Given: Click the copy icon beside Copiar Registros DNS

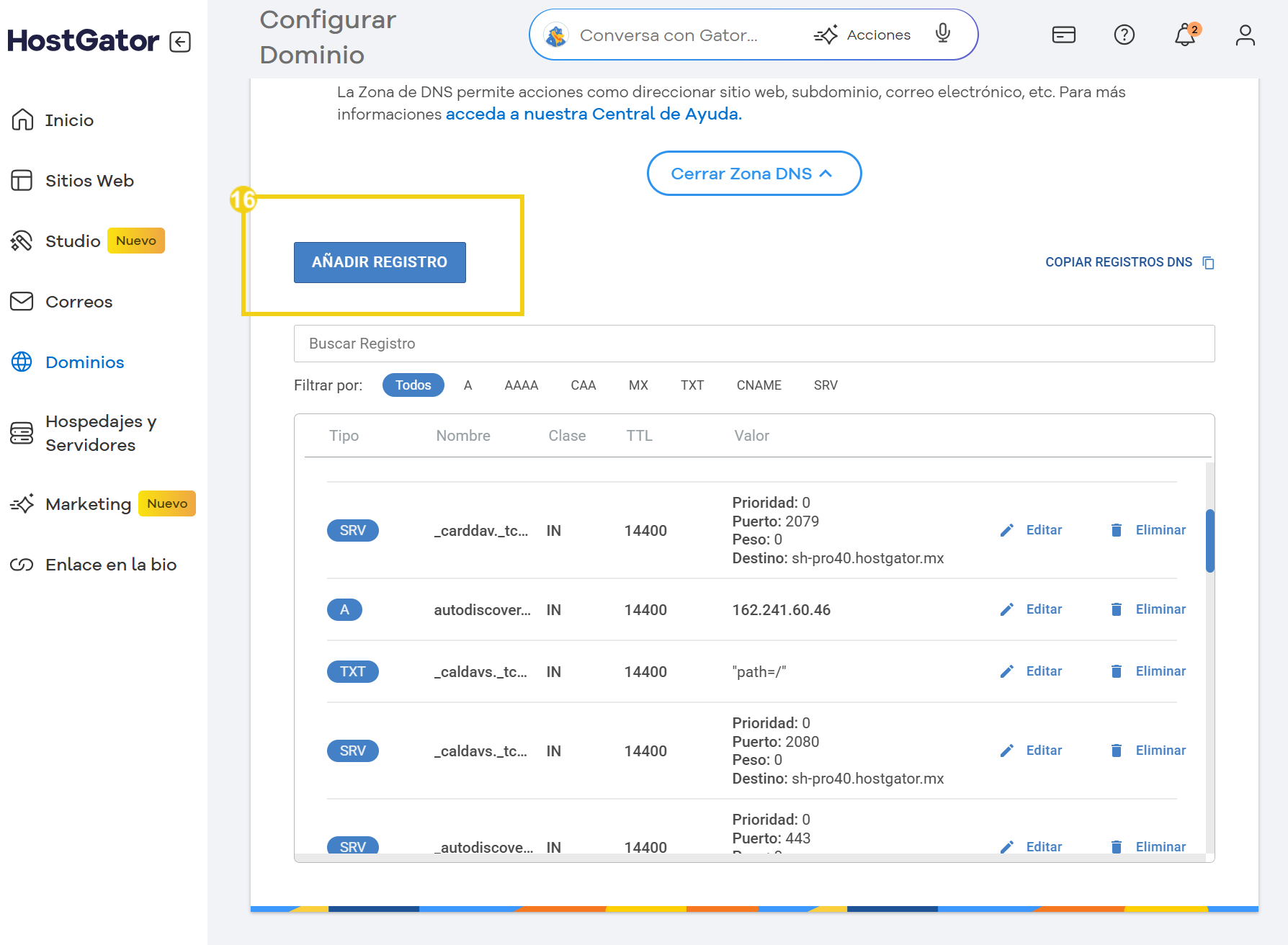Looking at the screenshot, I should pyautogui.click(x=1209, y=263).
